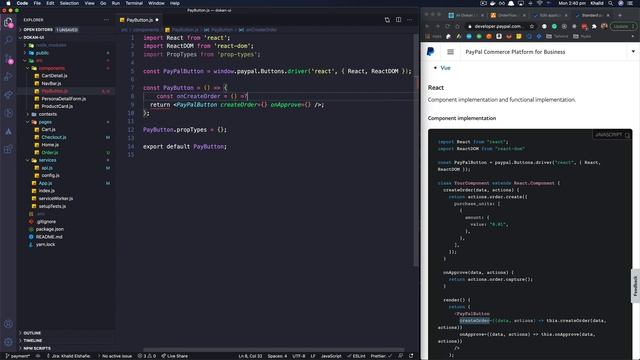Open the hamburger menu on PayPal page
640x360 pixels.
450,52
